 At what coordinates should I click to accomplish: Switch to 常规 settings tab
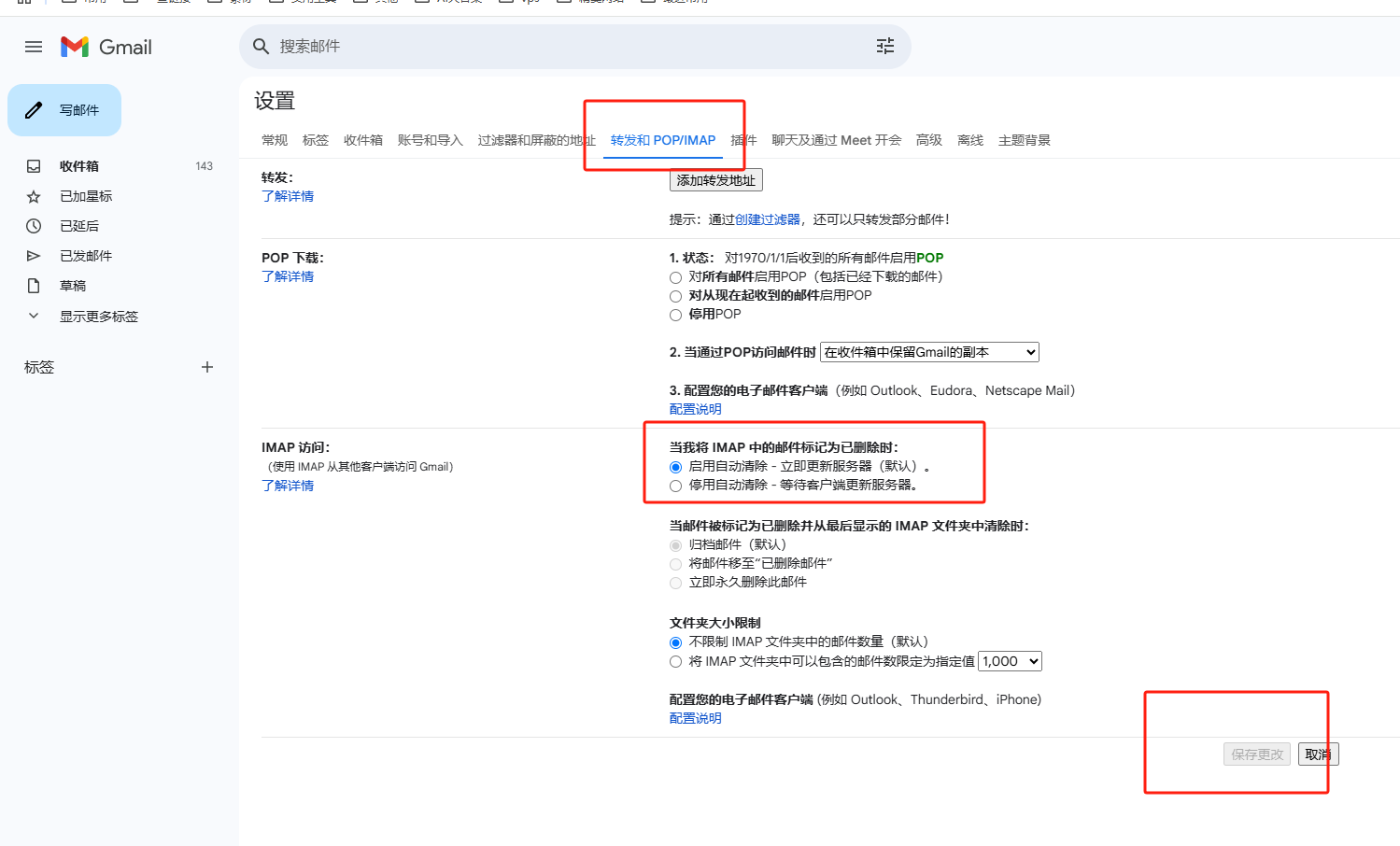(x=275, y=140)
